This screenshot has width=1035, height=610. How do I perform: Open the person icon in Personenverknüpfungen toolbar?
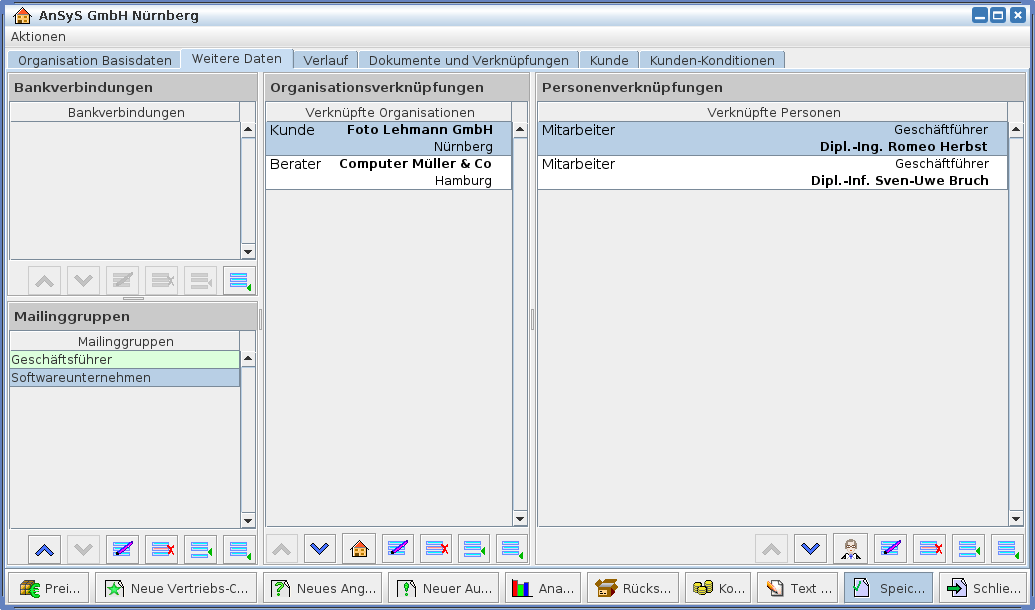pos(850,548)
